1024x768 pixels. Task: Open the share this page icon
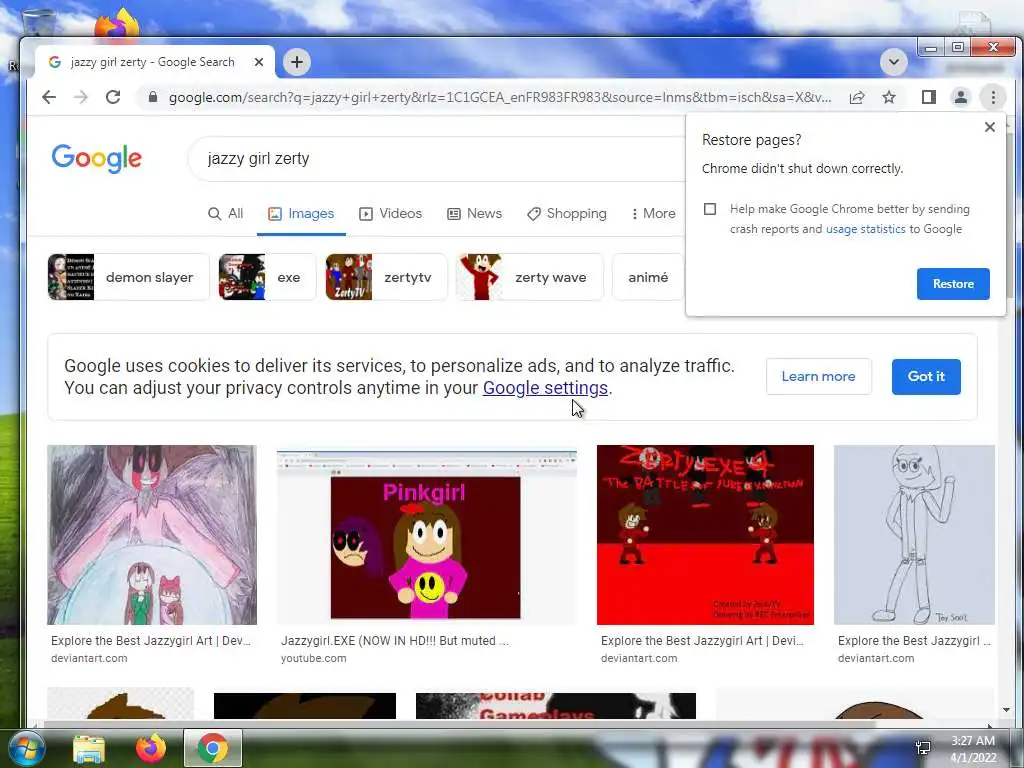coord(857,97)
